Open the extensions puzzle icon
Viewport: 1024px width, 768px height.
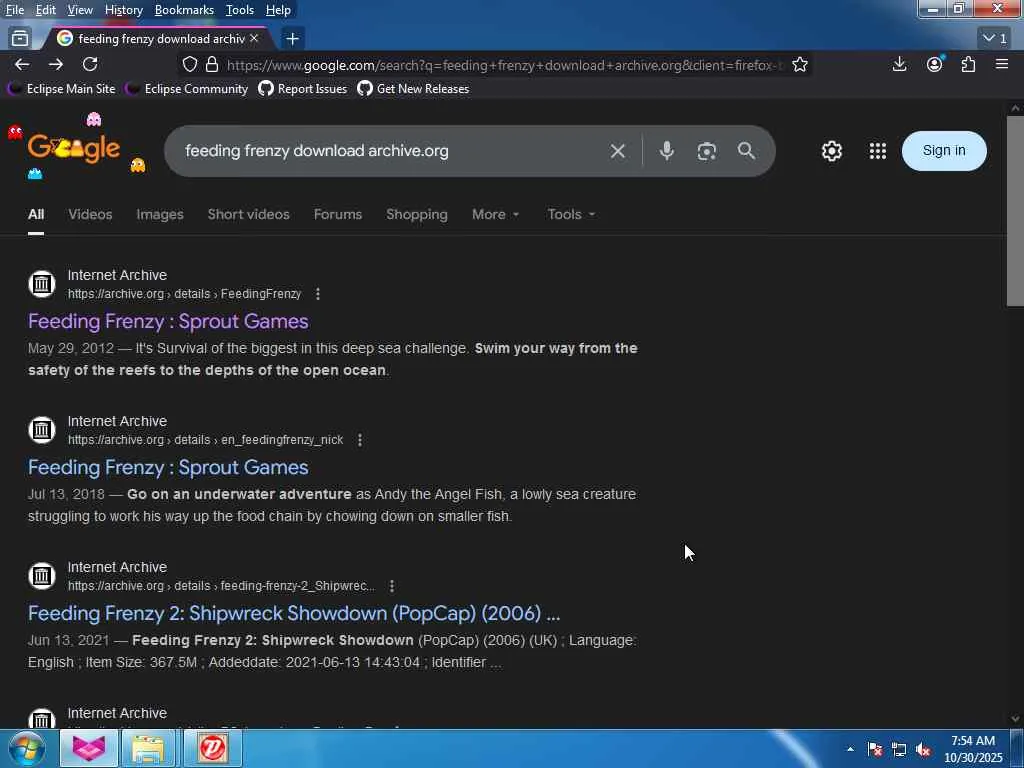click(968, 64)
